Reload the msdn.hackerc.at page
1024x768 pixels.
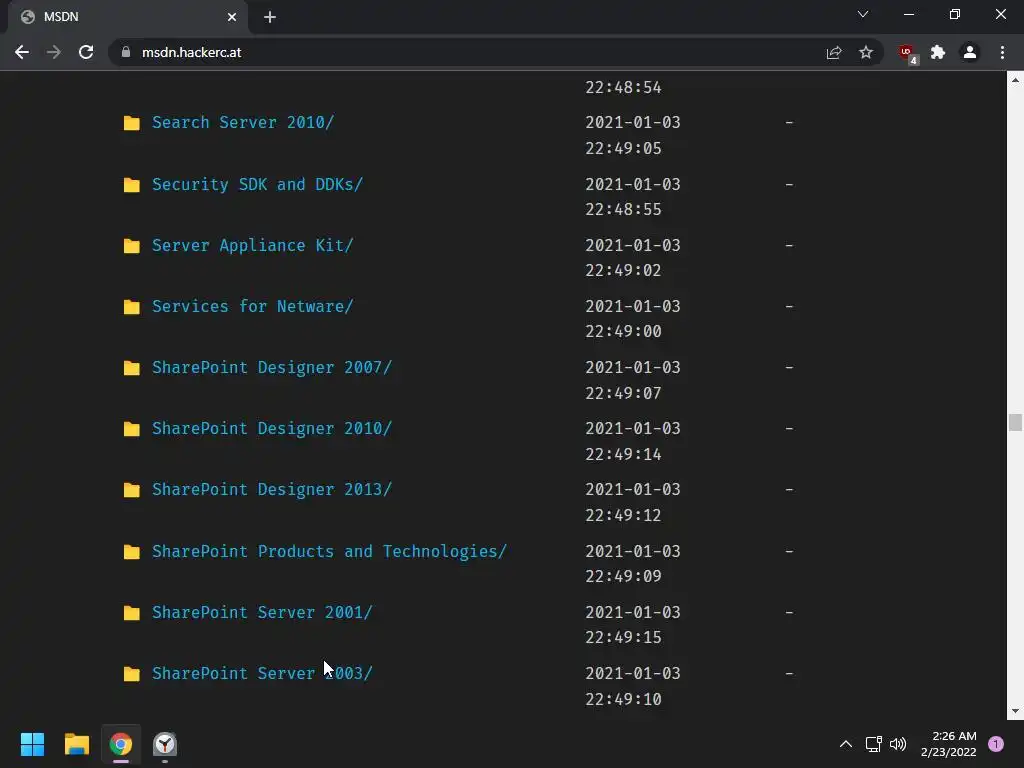click(86, 52)
